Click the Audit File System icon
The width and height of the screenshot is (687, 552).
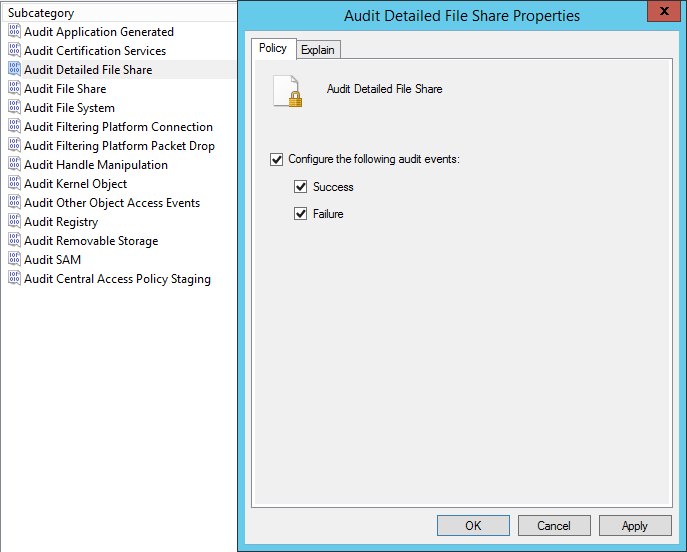tap(14, 107)
